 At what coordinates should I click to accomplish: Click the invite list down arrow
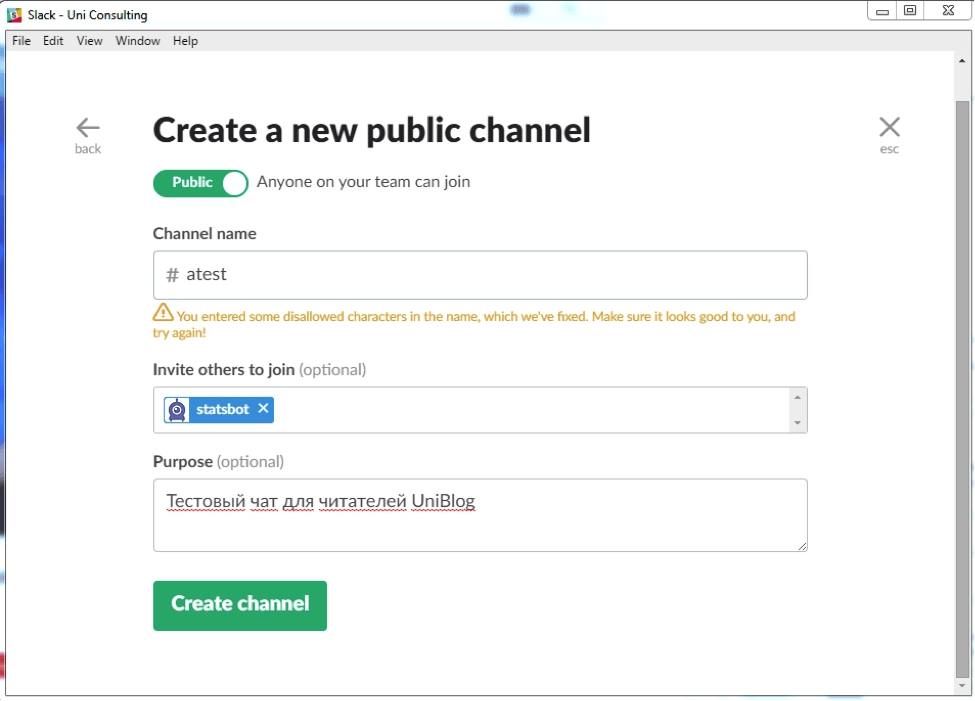(797, 423)
